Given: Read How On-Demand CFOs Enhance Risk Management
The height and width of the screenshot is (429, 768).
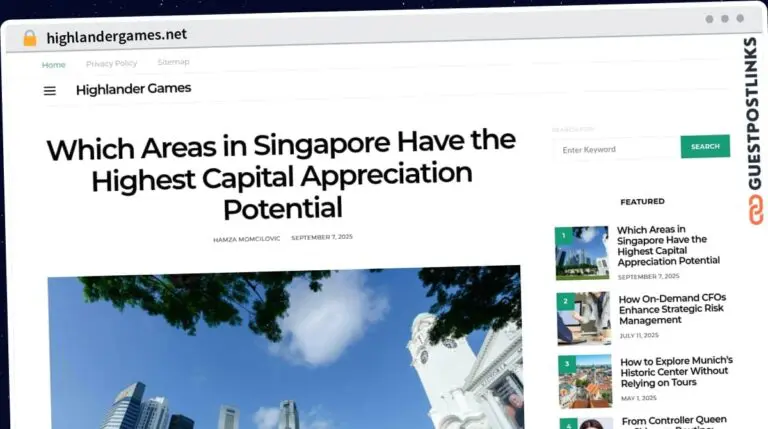Looking at the screenshot, I should point(671,309).
